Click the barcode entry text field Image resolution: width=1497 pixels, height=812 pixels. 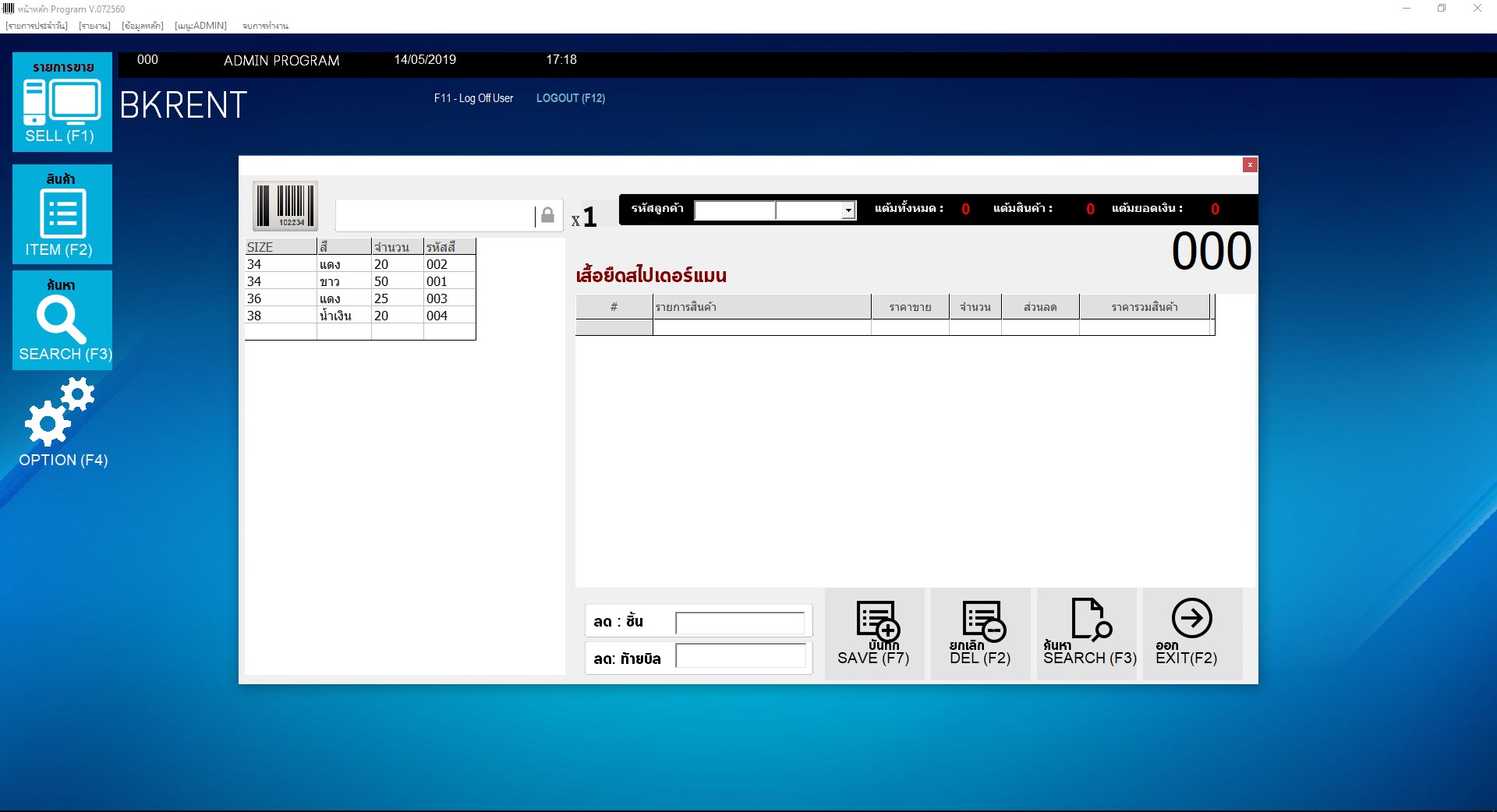tap(434, 215)
